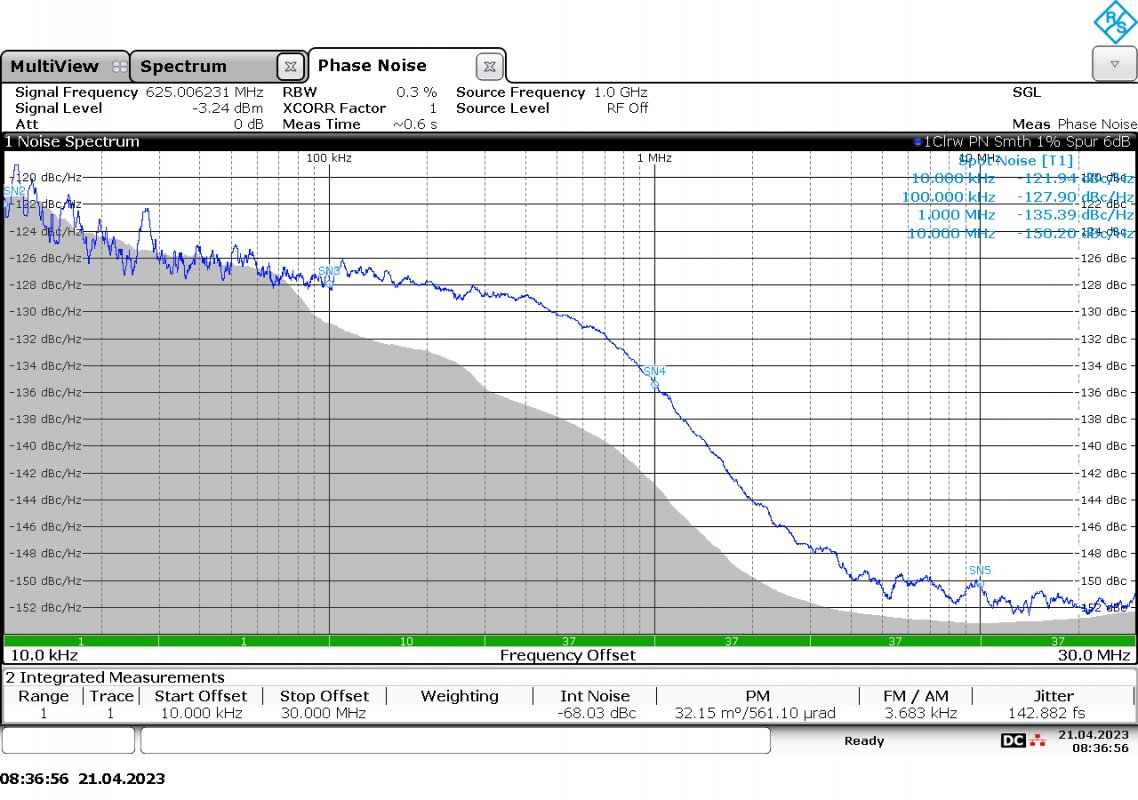Click the 10.0 kHz start offset label
The width and height of the screenshot is (1138, 800).
44,656
